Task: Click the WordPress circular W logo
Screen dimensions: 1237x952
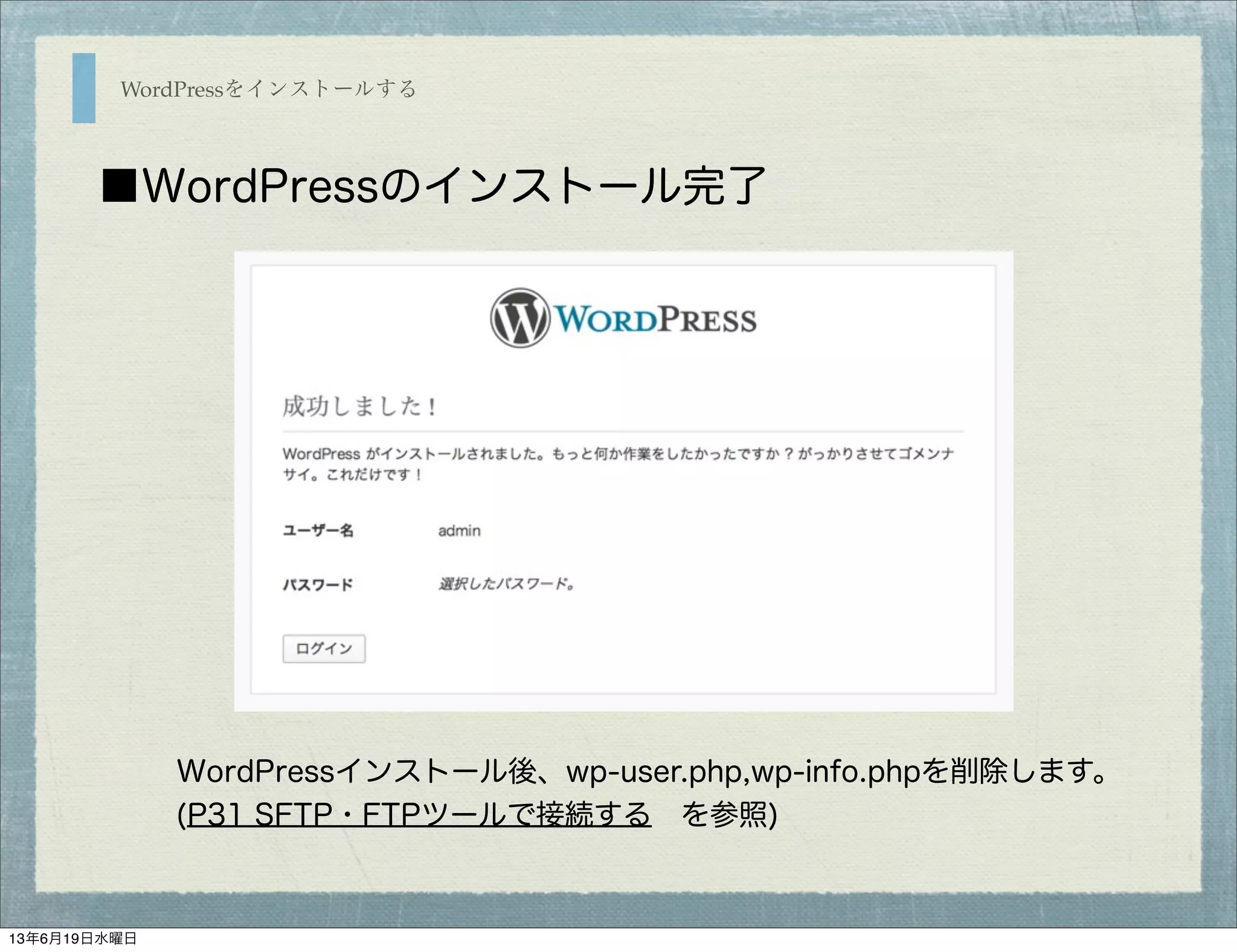Action: coord(520,318)
